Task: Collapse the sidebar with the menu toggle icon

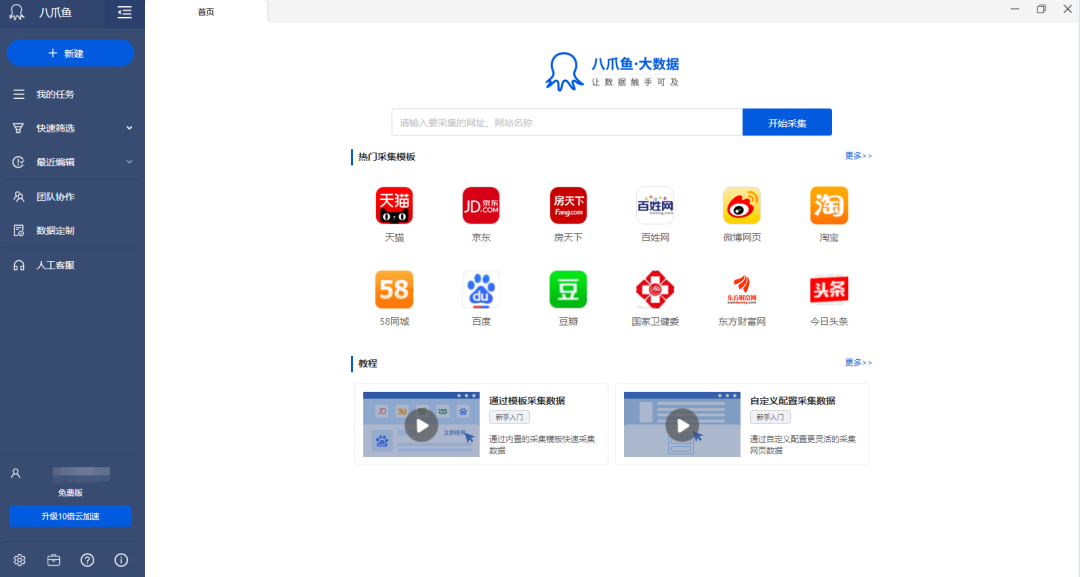Action: [x=125, y=12]
